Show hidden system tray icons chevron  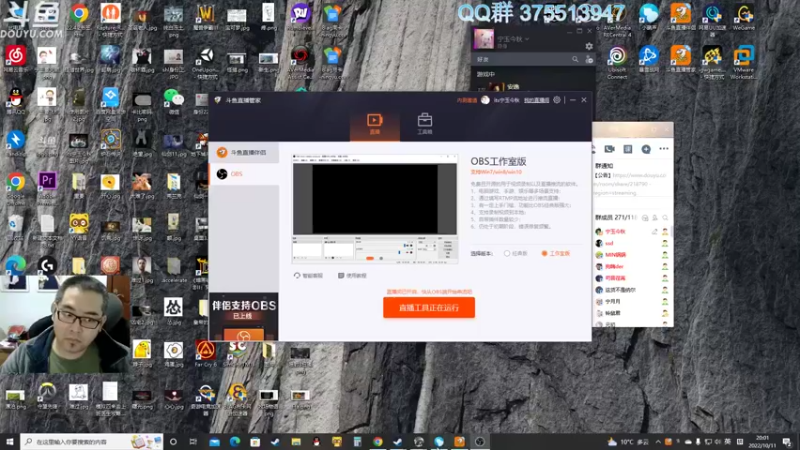point(658,442)
